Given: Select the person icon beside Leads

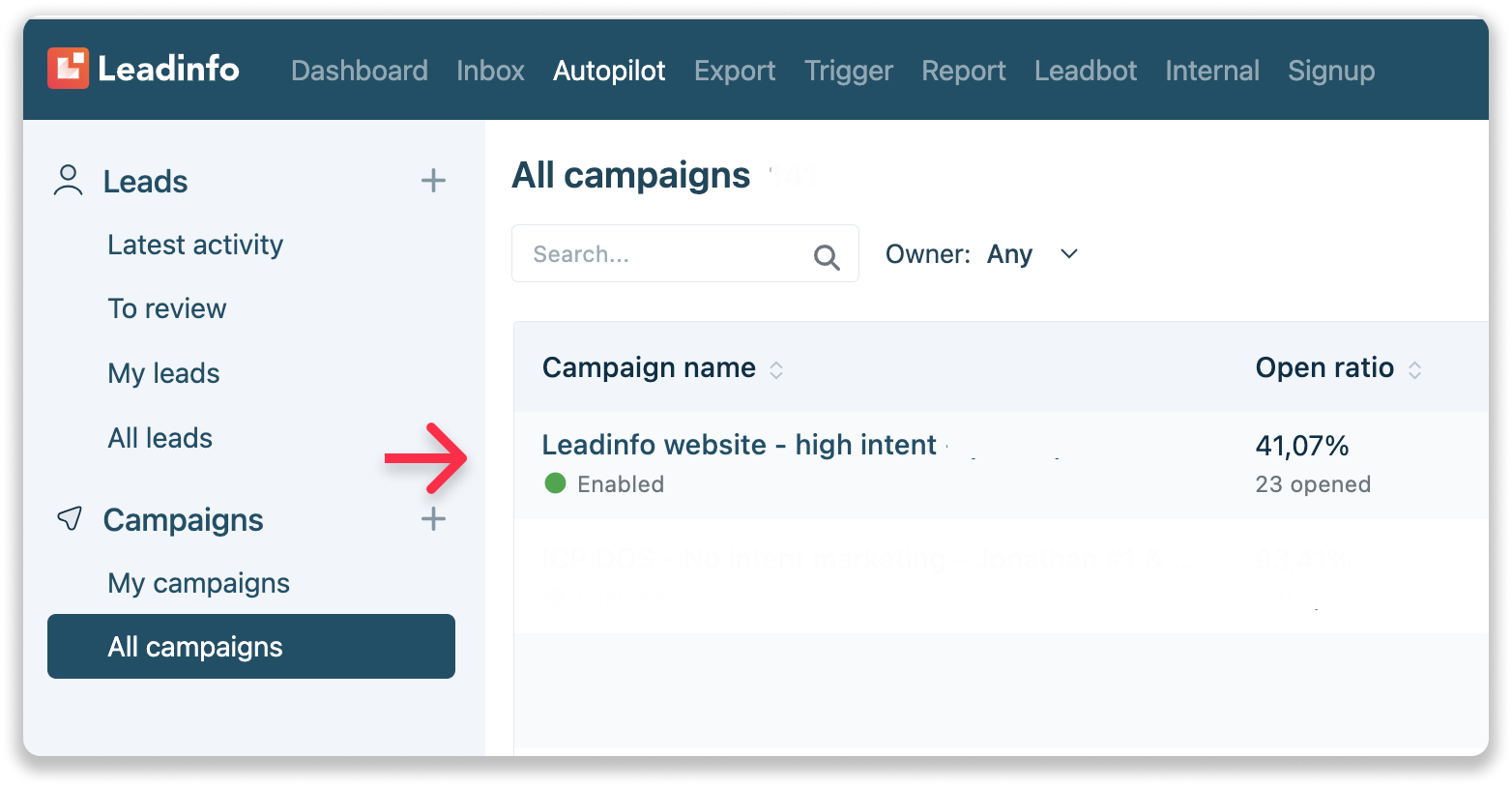Looking at the screenshot, I should pos(67,180).
